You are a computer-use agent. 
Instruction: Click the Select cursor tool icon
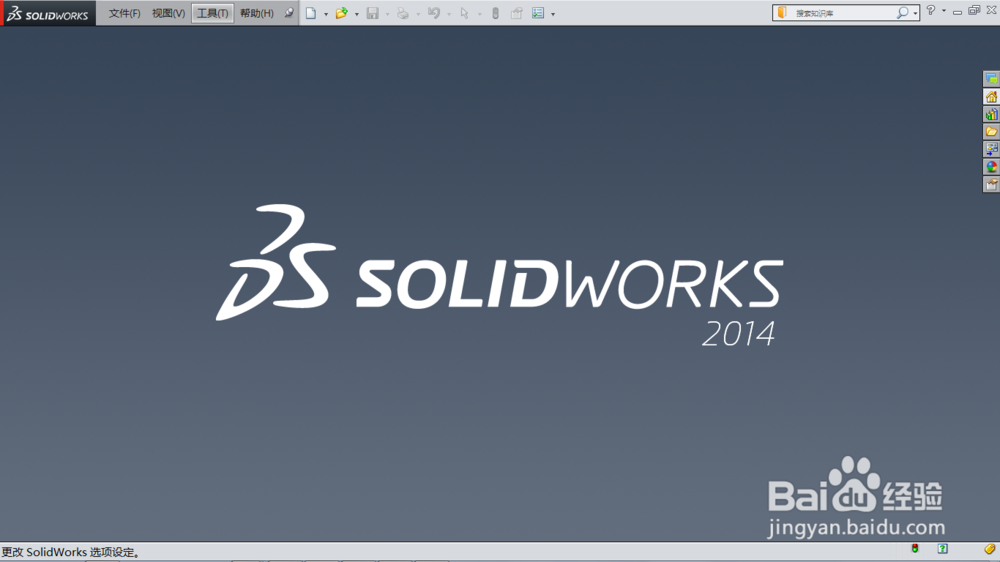click(464, 13)
